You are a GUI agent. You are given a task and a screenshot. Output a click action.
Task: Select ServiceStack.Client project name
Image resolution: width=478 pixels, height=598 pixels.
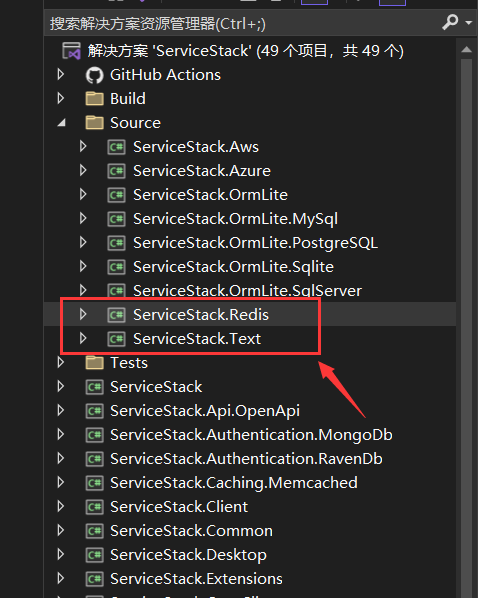pyautogui.click(x=179, y=507)
